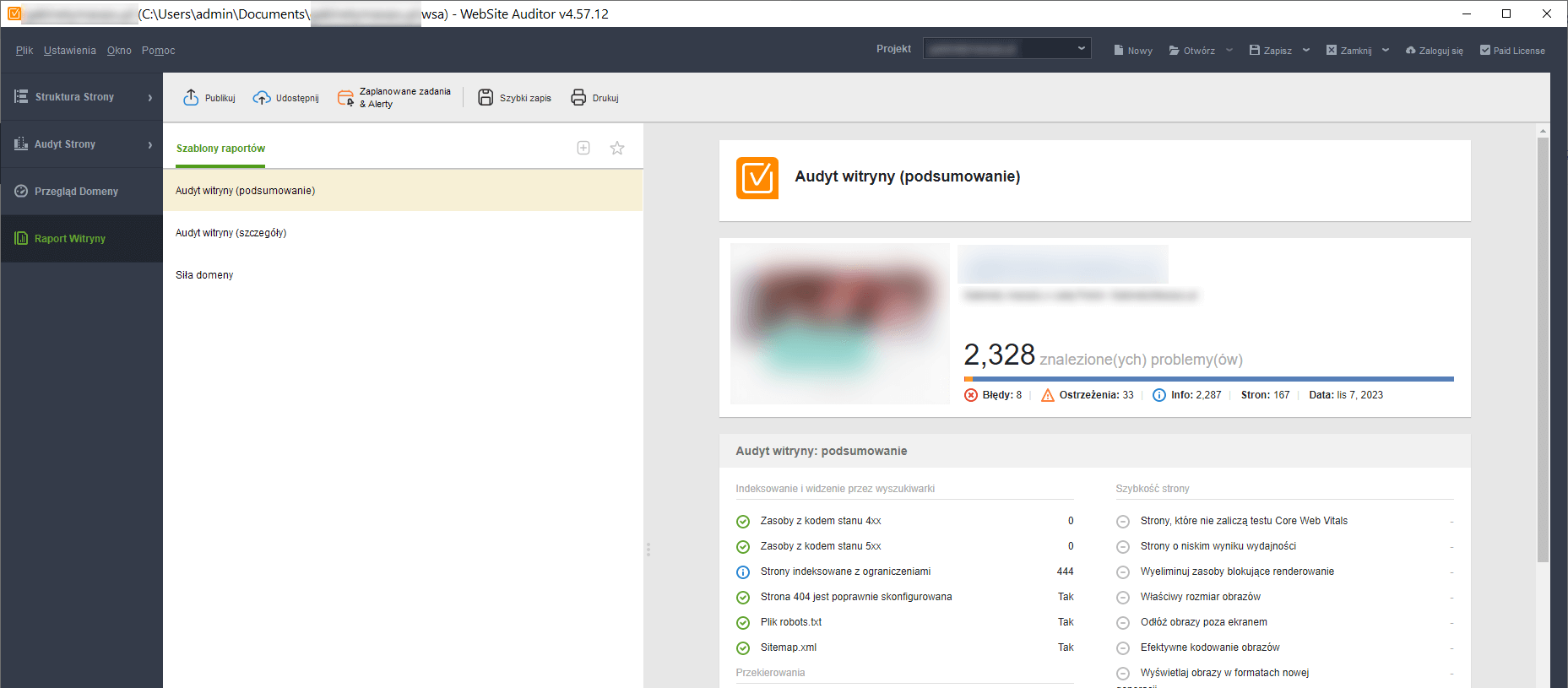Open Zaplanowane zadania & Alerty
The height and width of the screenshot is (688, 1568).
tap(394, 98)
